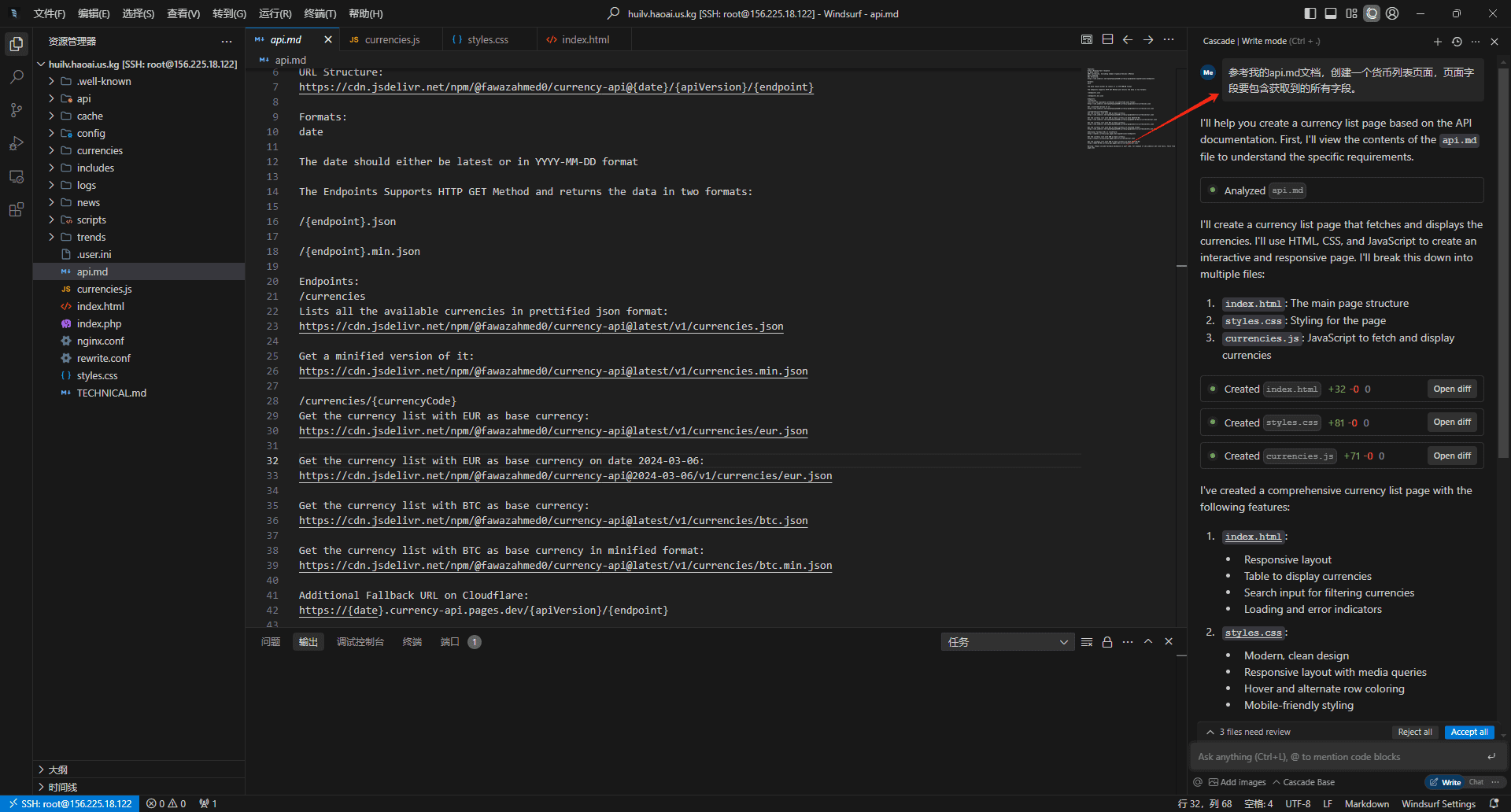Switch to the currencies.js tab

point(392,39)
